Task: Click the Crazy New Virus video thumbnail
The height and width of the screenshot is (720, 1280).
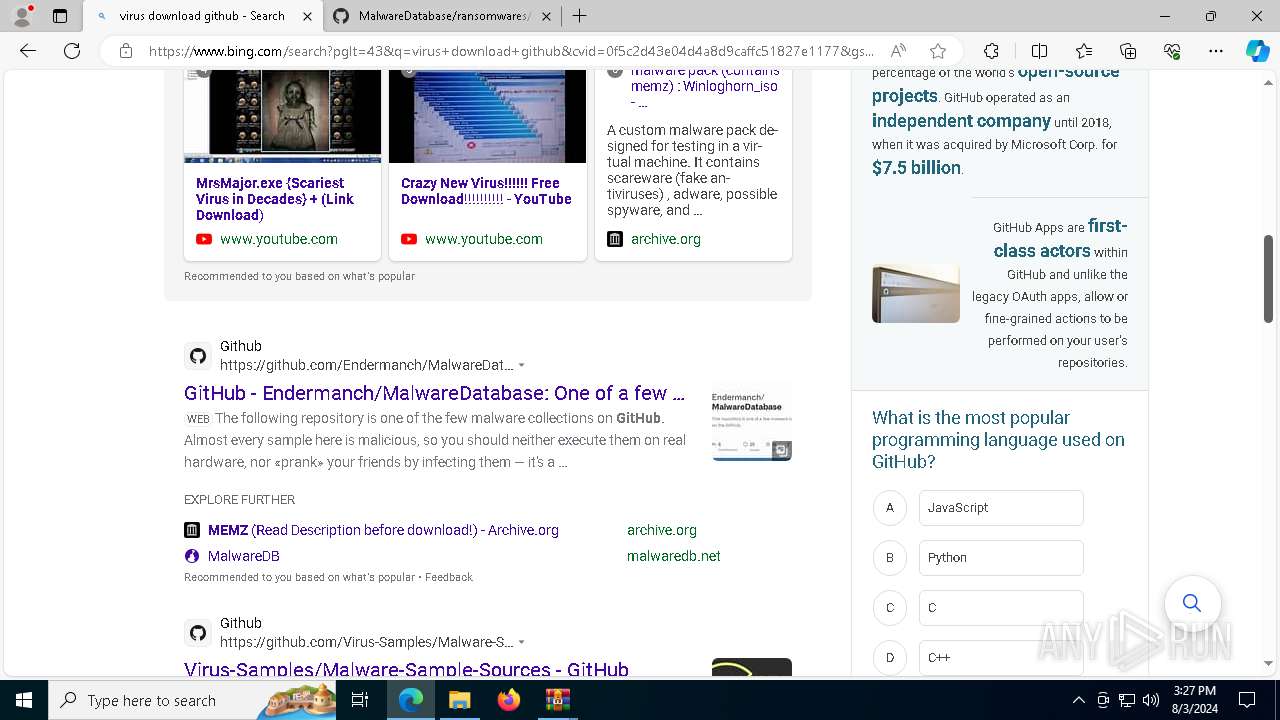Action: click(487, 116)
